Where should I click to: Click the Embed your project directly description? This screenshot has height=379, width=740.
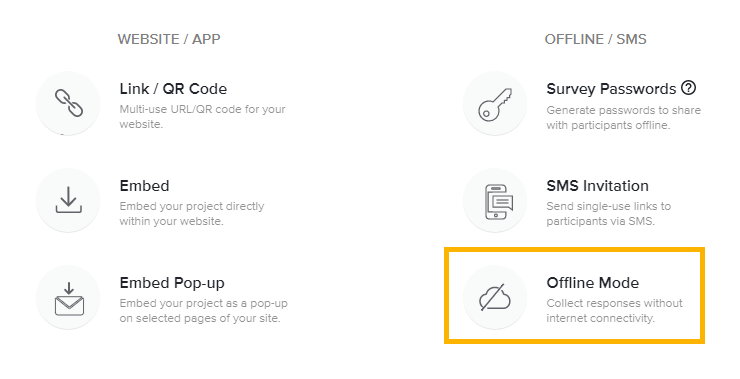coord(192,213)
